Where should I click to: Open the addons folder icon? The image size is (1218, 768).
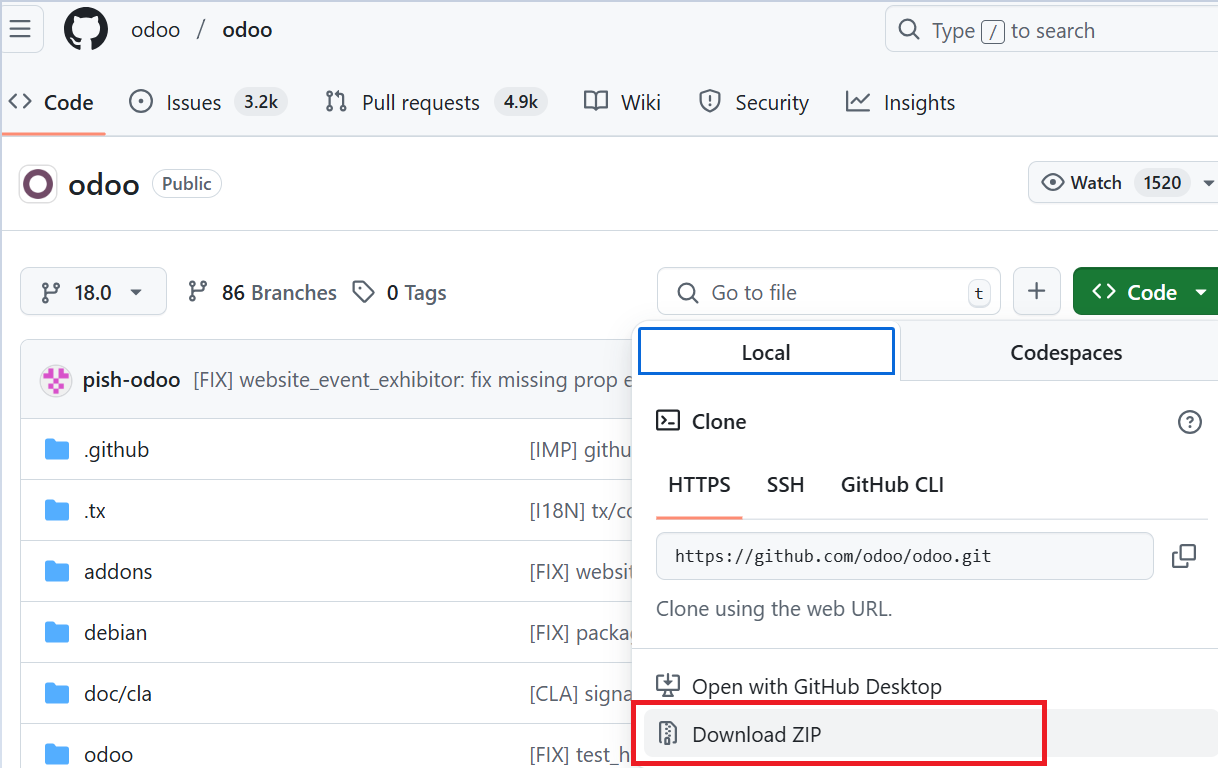click(57, 572)
